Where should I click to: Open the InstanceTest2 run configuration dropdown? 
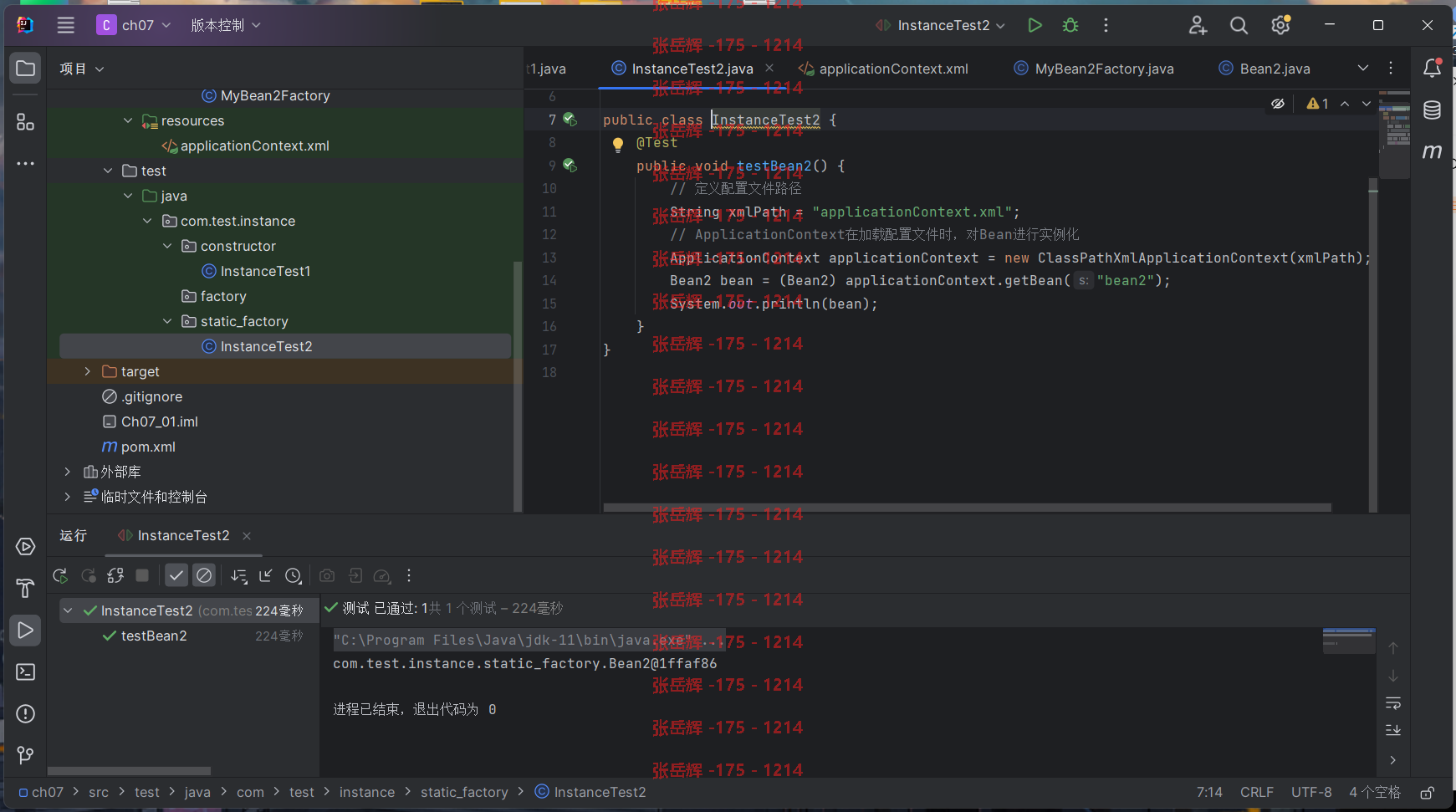pyautogui.click(x=940, y=25)
